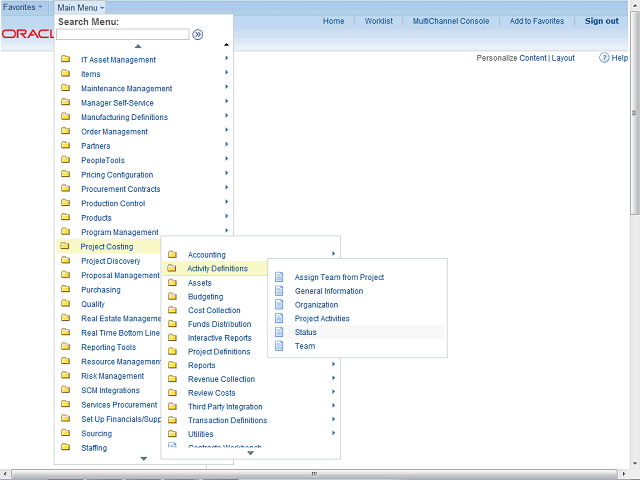
Task: Open the Favorites dropdown
Action: (x=22, y=7)
